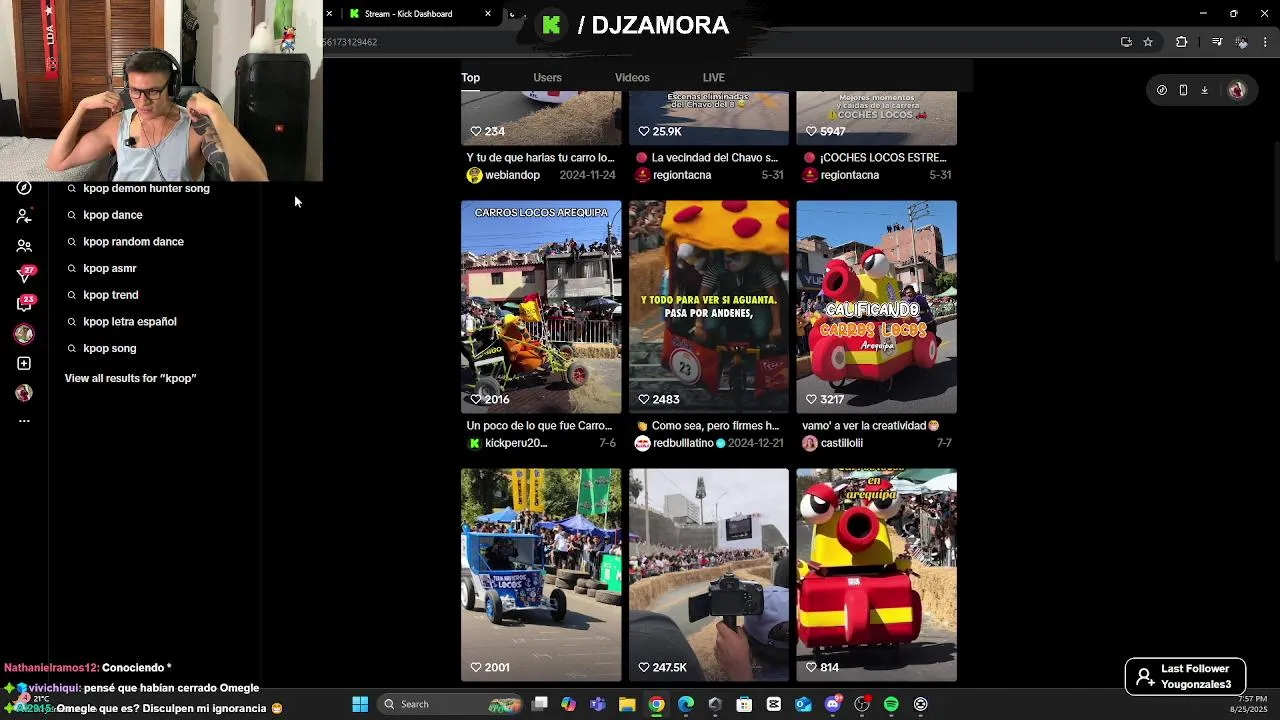The width and height of the screenshot is (1280, 720).
Task: Like the video with 2483 likes
Action: point(644,399)
